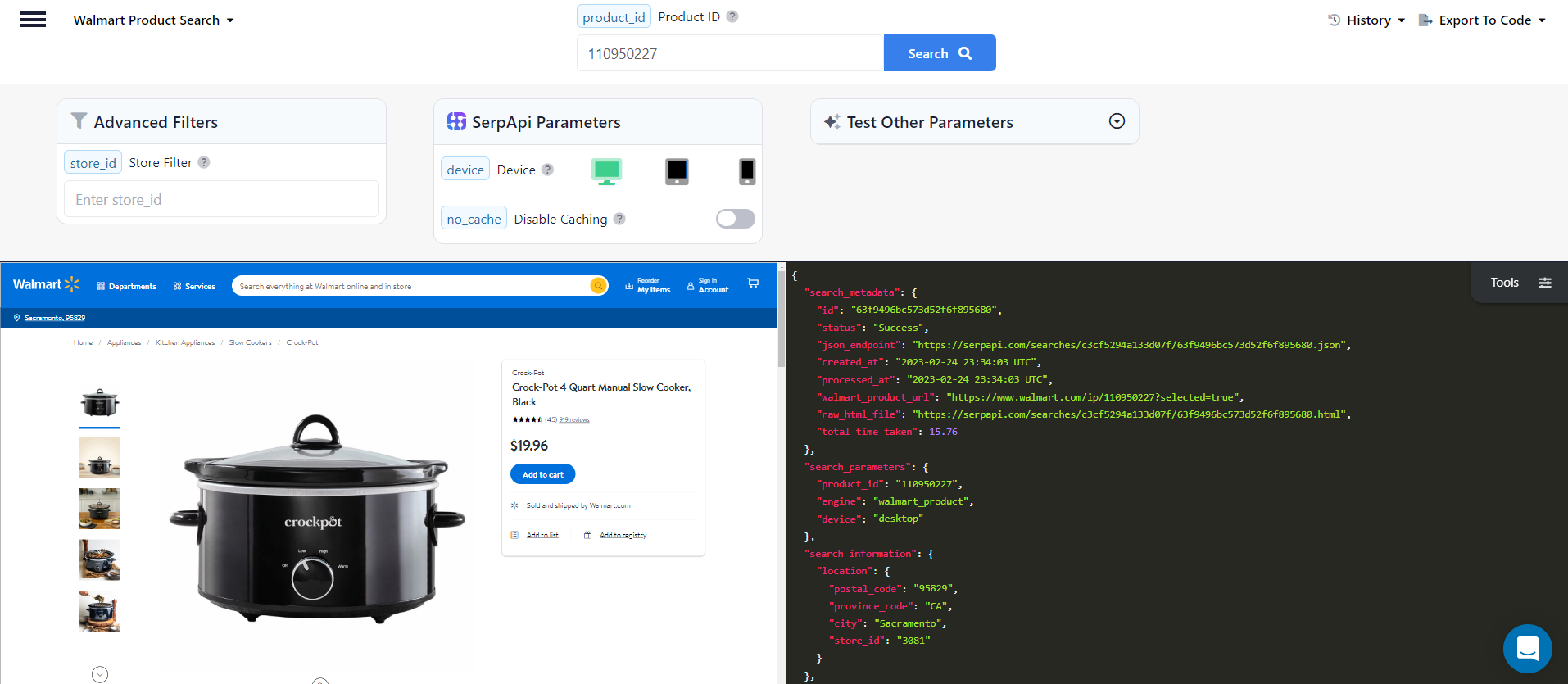Select the fourth product thumbnail
This screenshot has height=684, width=1568.
point(100,559)
